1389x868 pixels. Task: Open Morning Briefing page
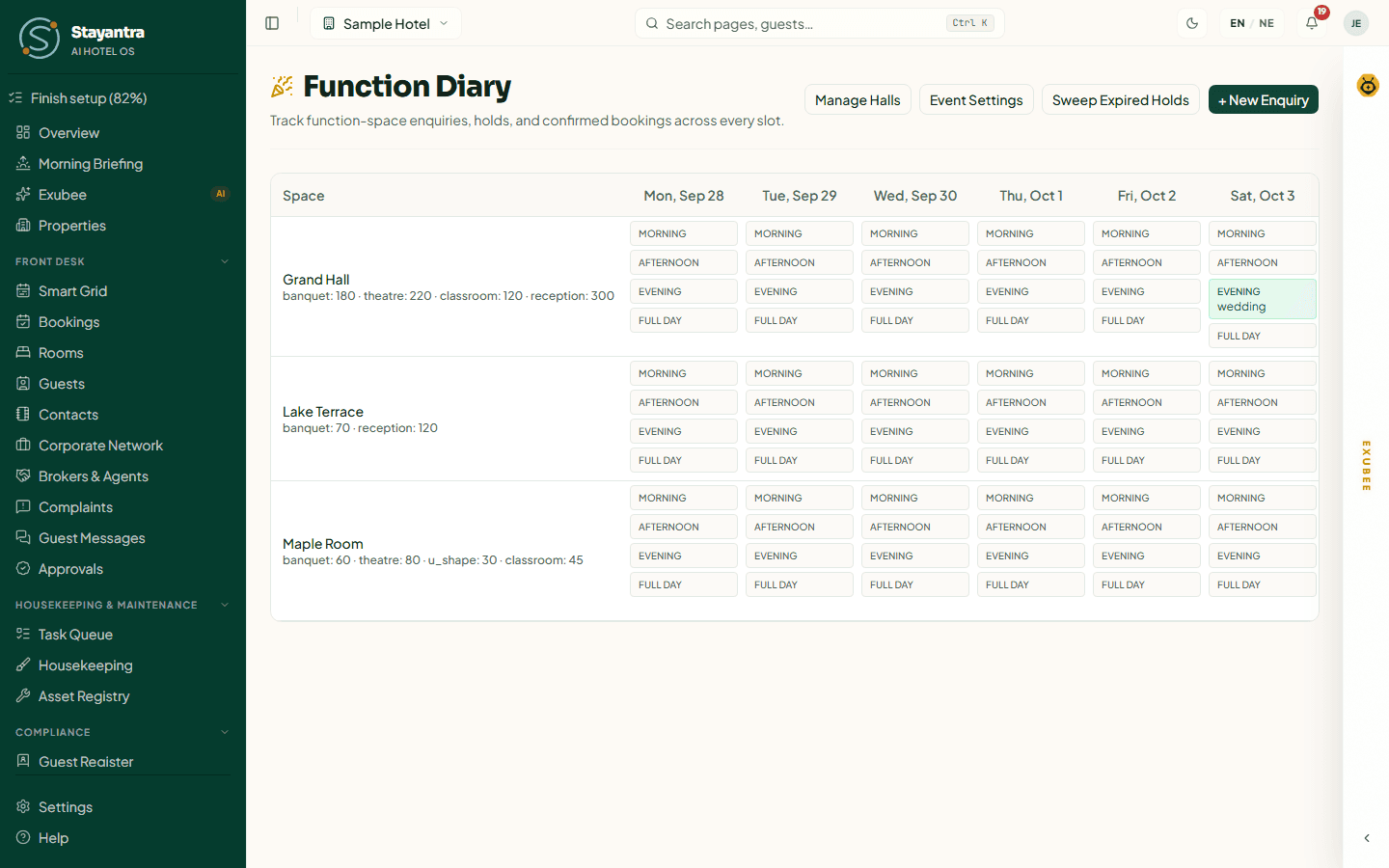(123, 164)
